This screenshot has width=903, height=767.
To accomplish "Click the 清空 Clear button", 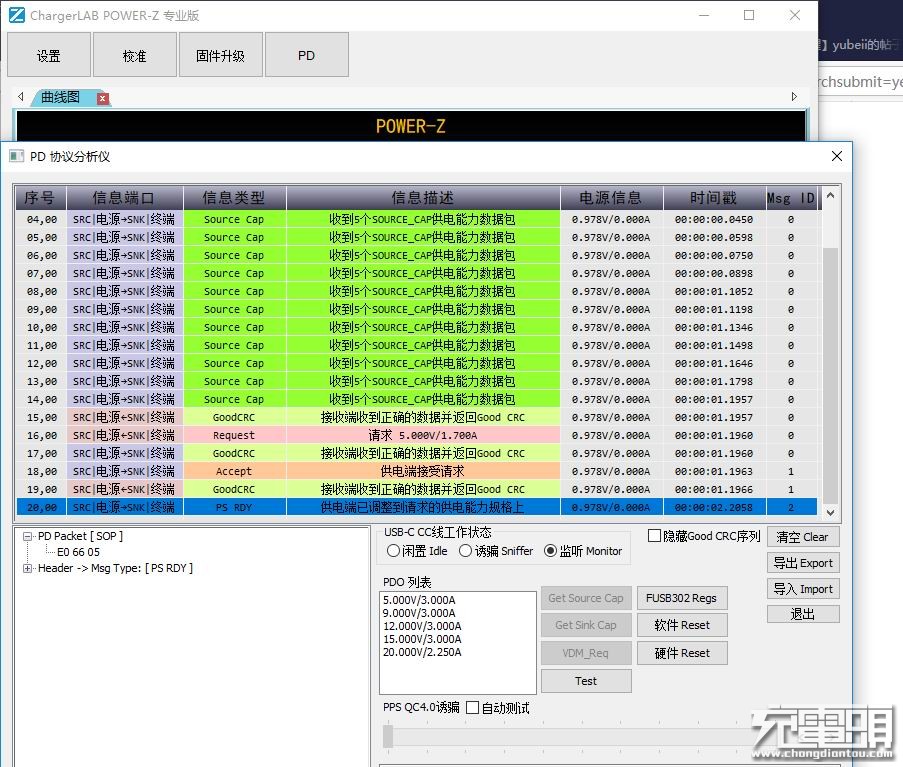I will point(803,537).
